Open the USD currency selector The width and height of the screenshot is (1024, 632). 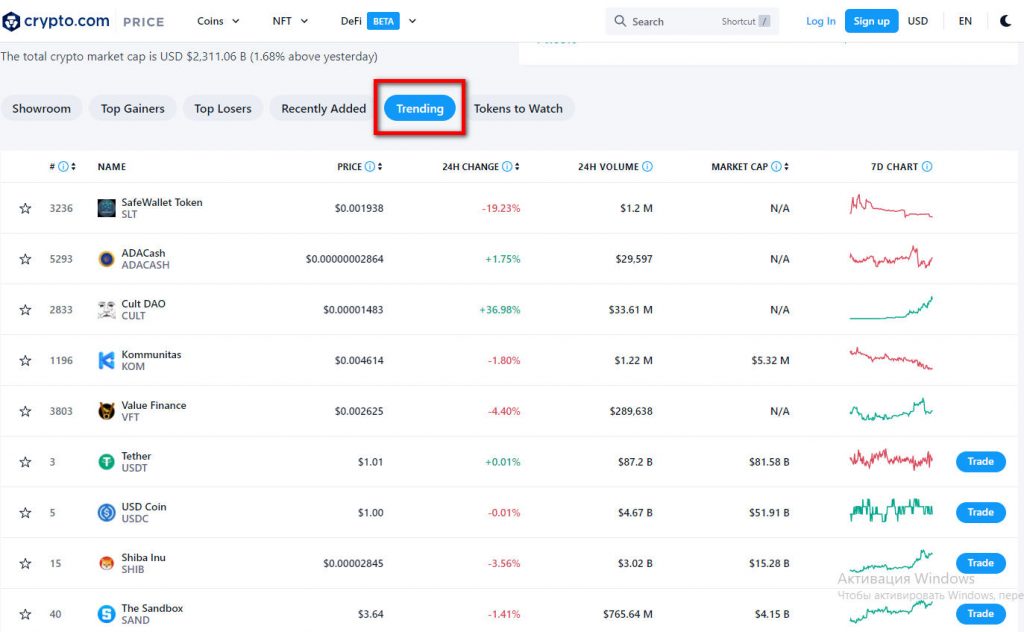coord(918,21)
